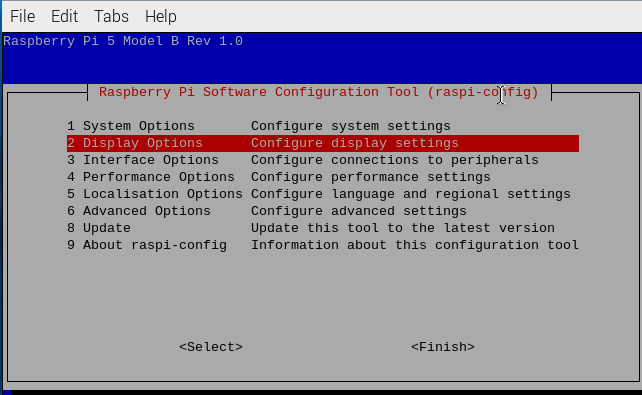Open the Help menu
The image size is (642, 395).
[x=161, y=17]
